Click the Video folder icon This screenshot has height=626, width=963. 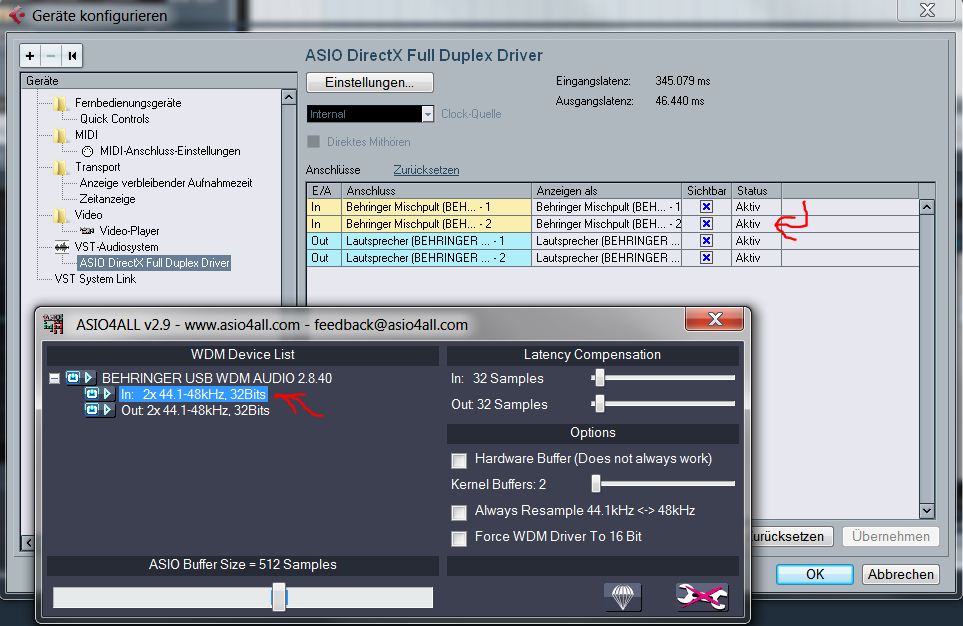point(60,215)
